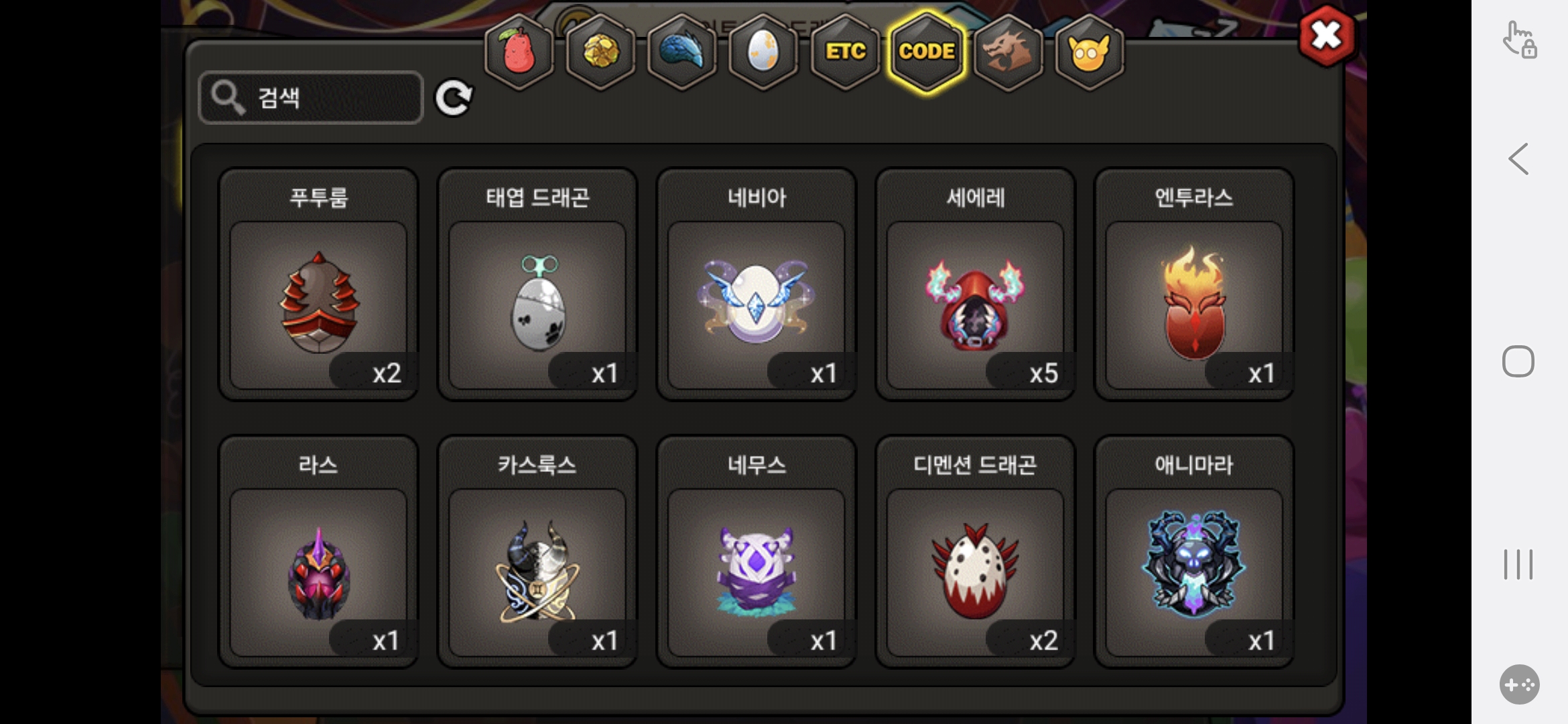1568x724 pixels.
Task: Click the refresh arrow next to search
Action: point(454,98)
